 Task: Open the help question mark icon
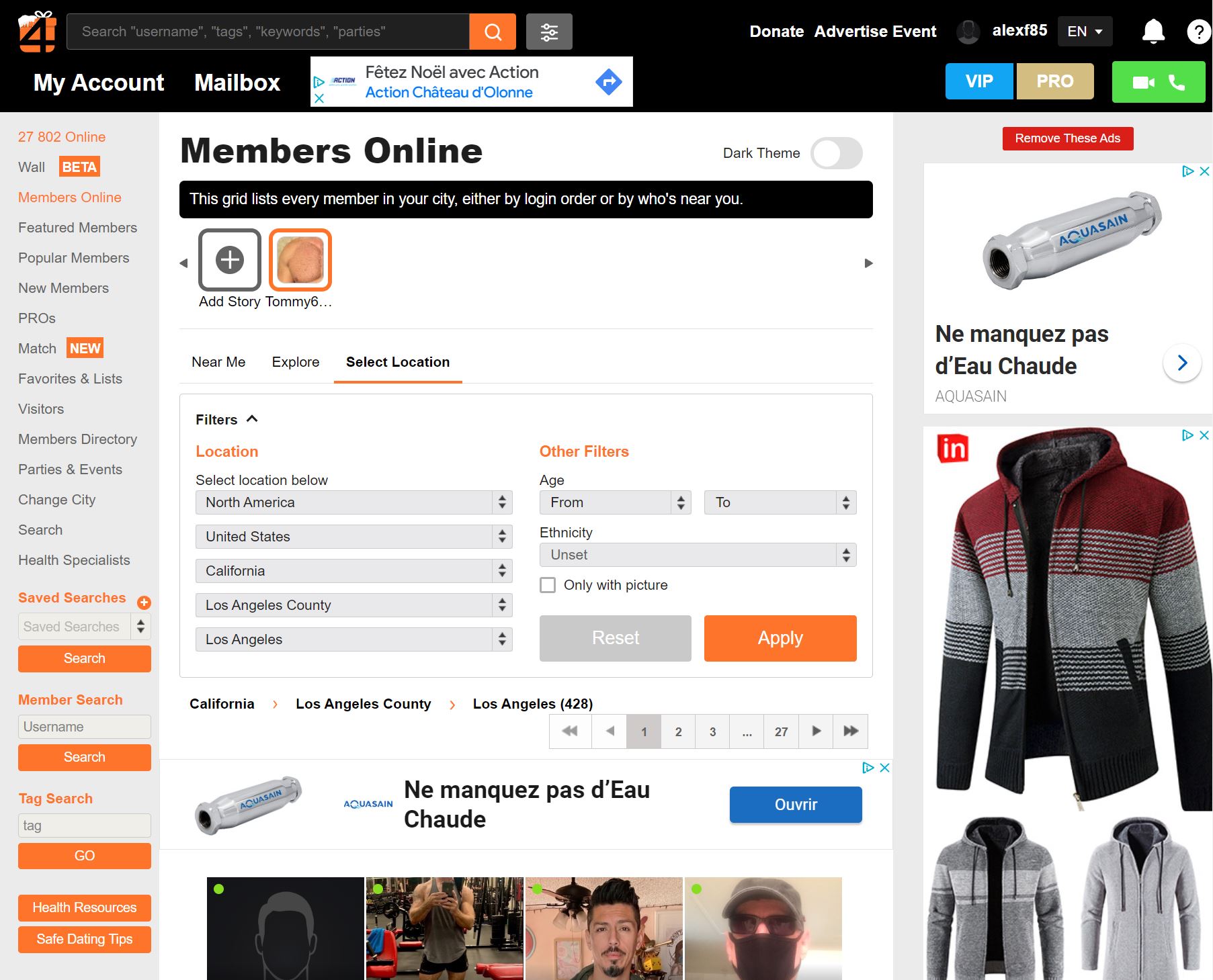click(x=1198, y=32)
